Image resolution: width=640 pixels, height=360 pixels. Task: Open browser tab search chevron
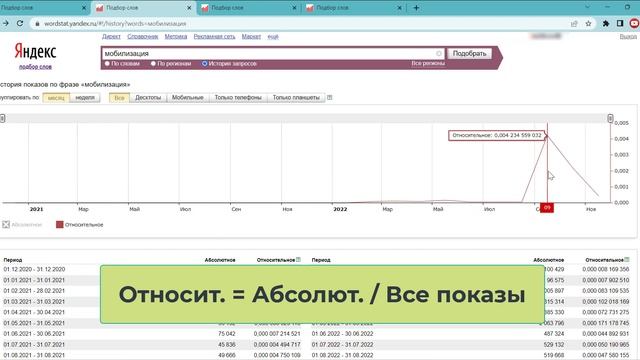pos(587,7)
